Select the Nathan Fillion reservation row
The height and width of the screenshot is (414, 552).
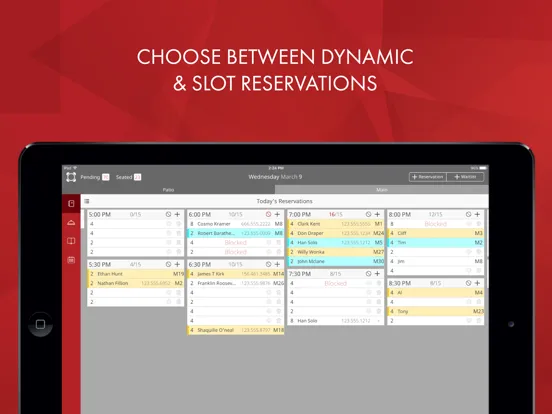tap(136, 283)
